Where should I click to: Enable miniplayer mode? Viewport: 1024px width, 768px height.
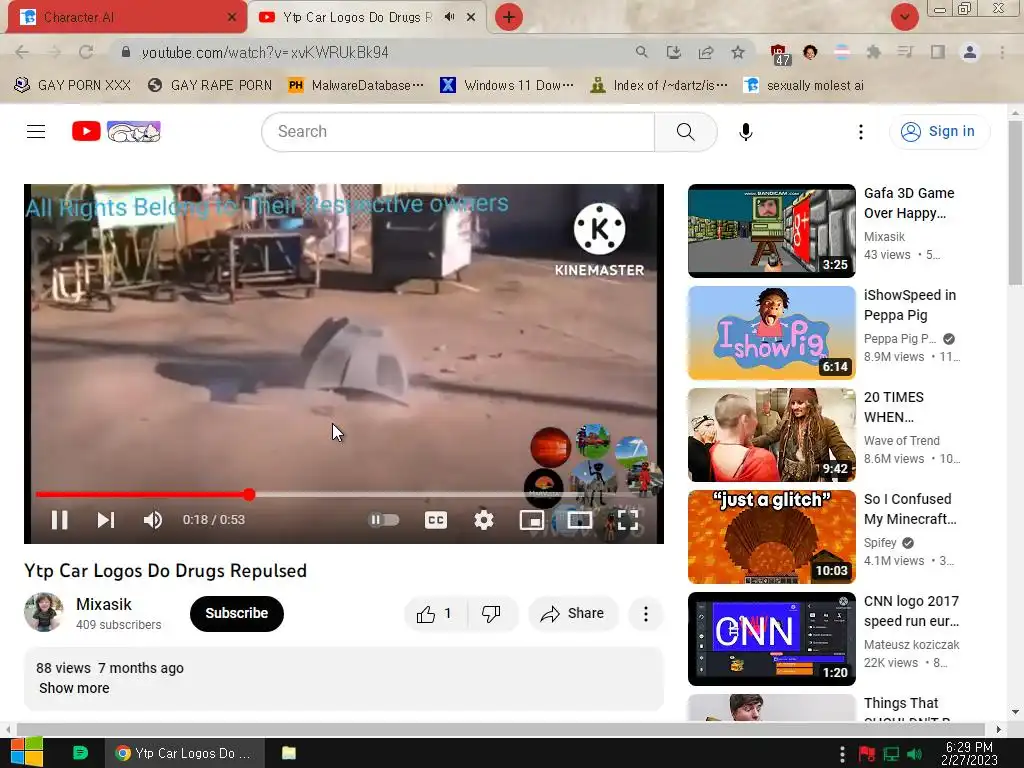[x=532, y=520]
